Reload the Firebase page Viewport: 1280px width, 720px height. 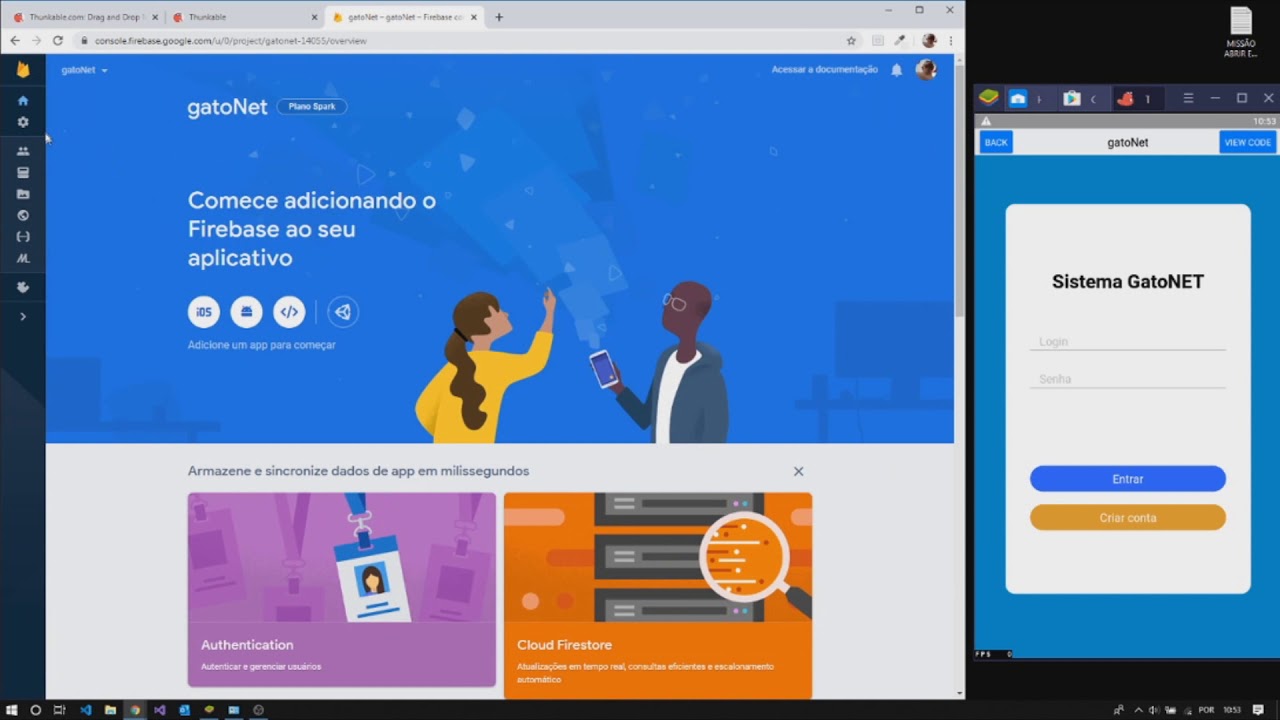coord(58,41)
